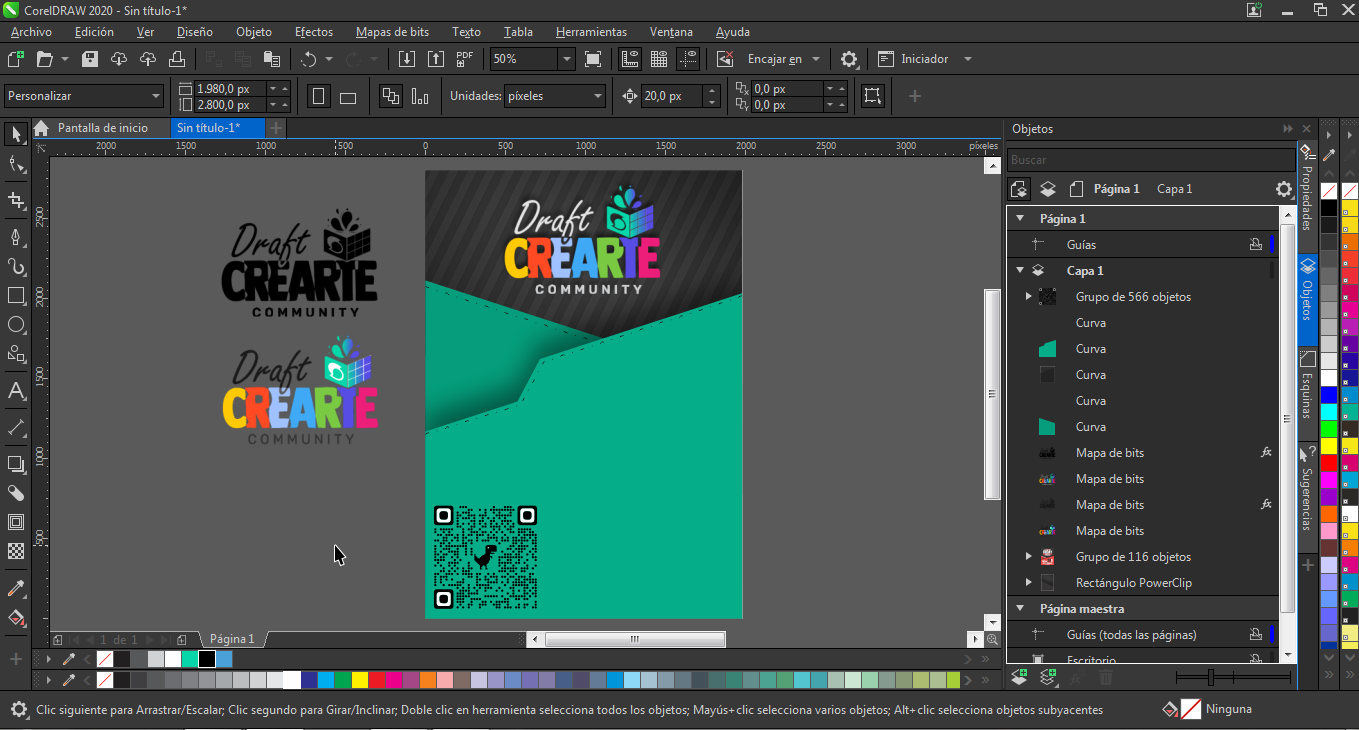
Task: Switch to the Pantalla de inicio tab
Action: coord(102,128)
